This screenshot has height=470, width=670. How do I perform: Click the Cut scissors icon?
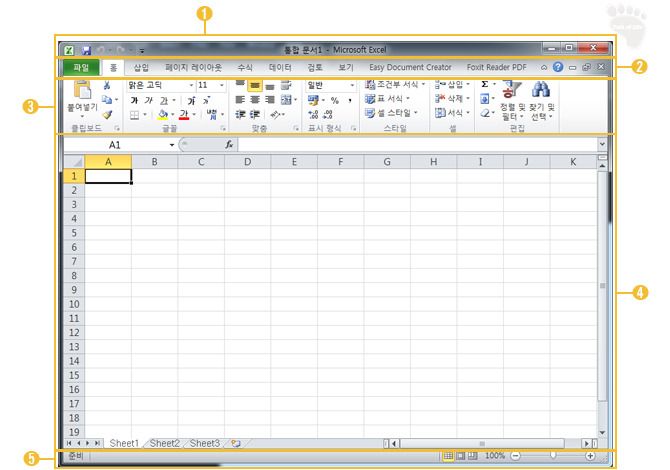[x=107, y=85]
